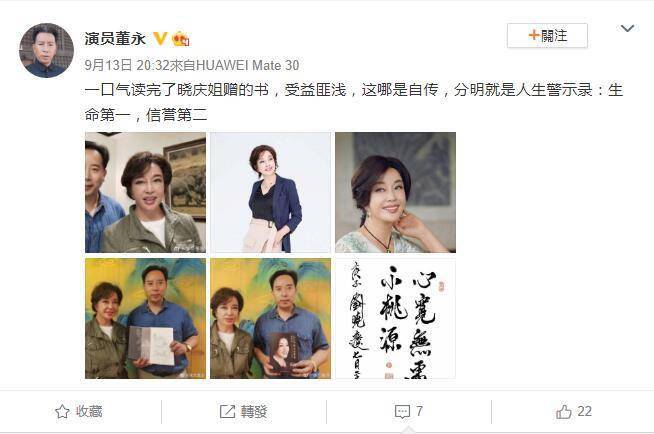Open the calligraphy artwork thumbnail

click(395, 319)
